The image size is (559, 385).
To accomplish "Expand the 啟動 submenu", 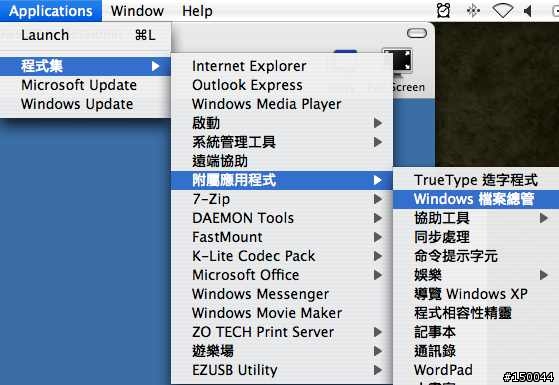I will coord(282,123).
